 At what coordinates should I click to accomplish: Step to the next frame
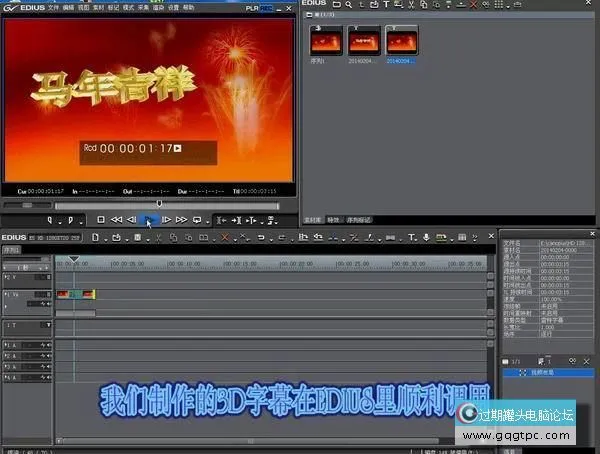tap(166, 220)
